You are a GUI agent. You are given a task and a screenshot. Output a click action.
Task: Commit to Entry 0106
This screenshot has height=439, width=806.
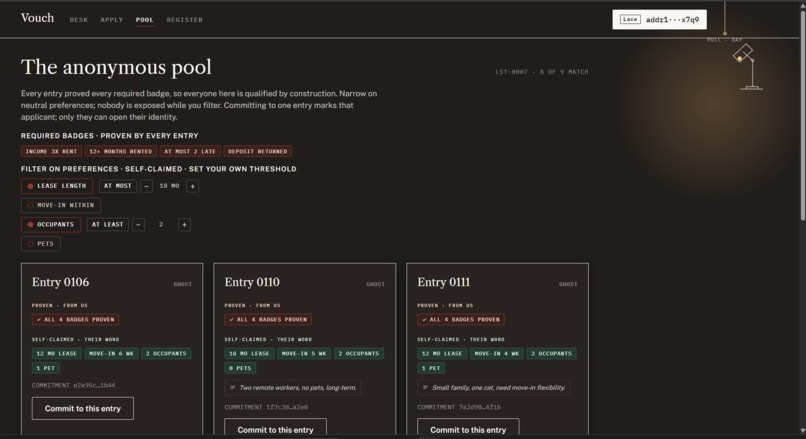(x=83, y=408)
